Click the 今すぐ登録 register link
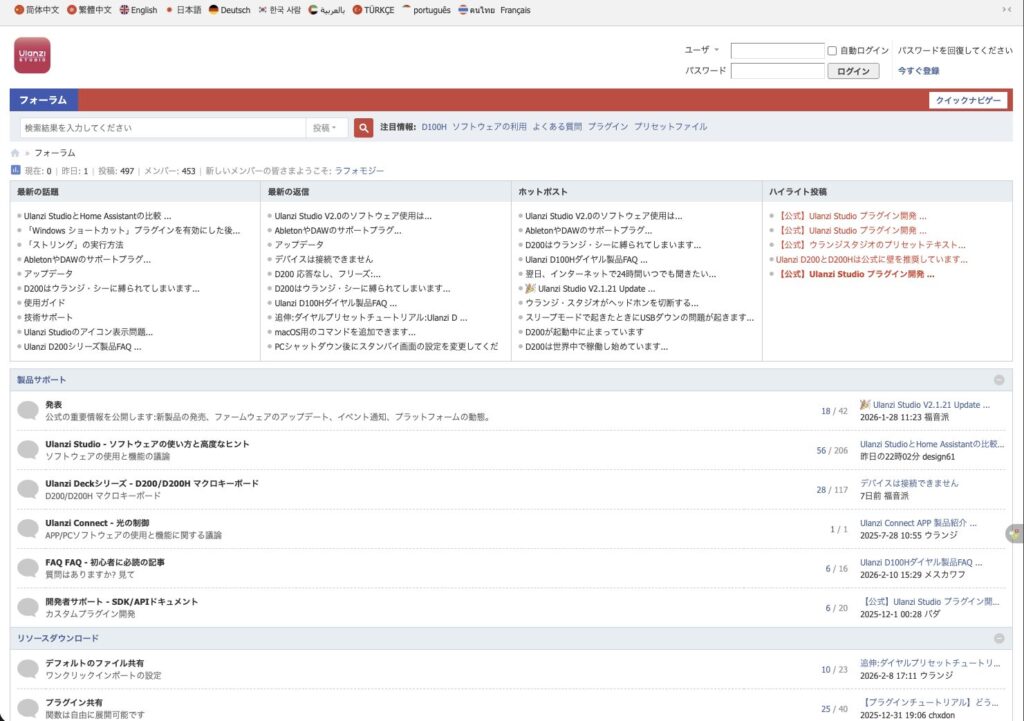 (918, 71)
